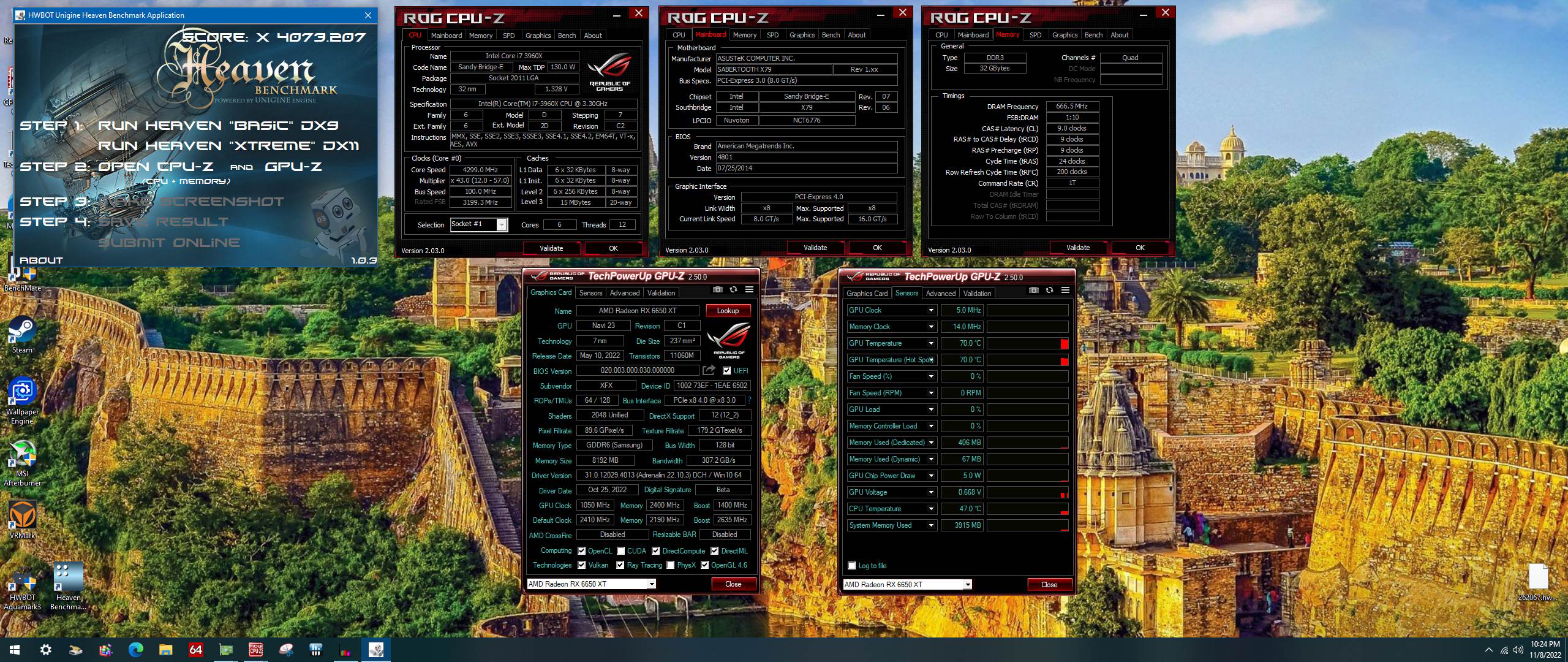The image size is (1568, 662).
Task: Expand the System Memory Used sensor dropdown
Action: point(931,525)
